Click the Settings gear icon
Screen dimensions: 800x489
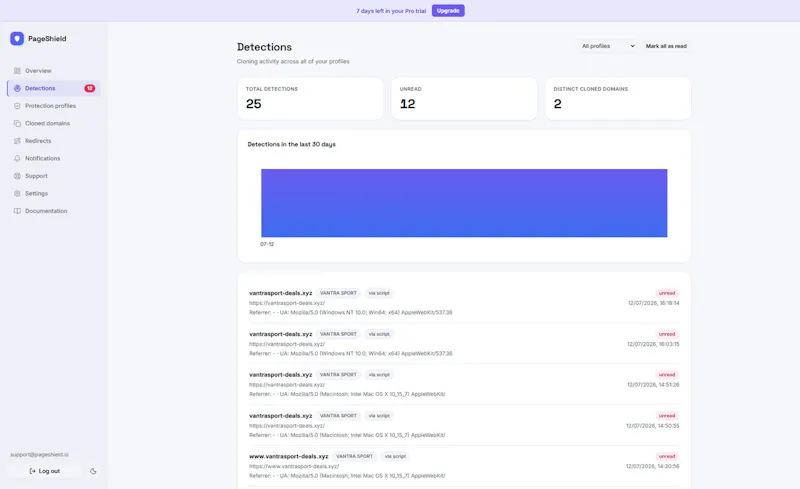[17, 193]
